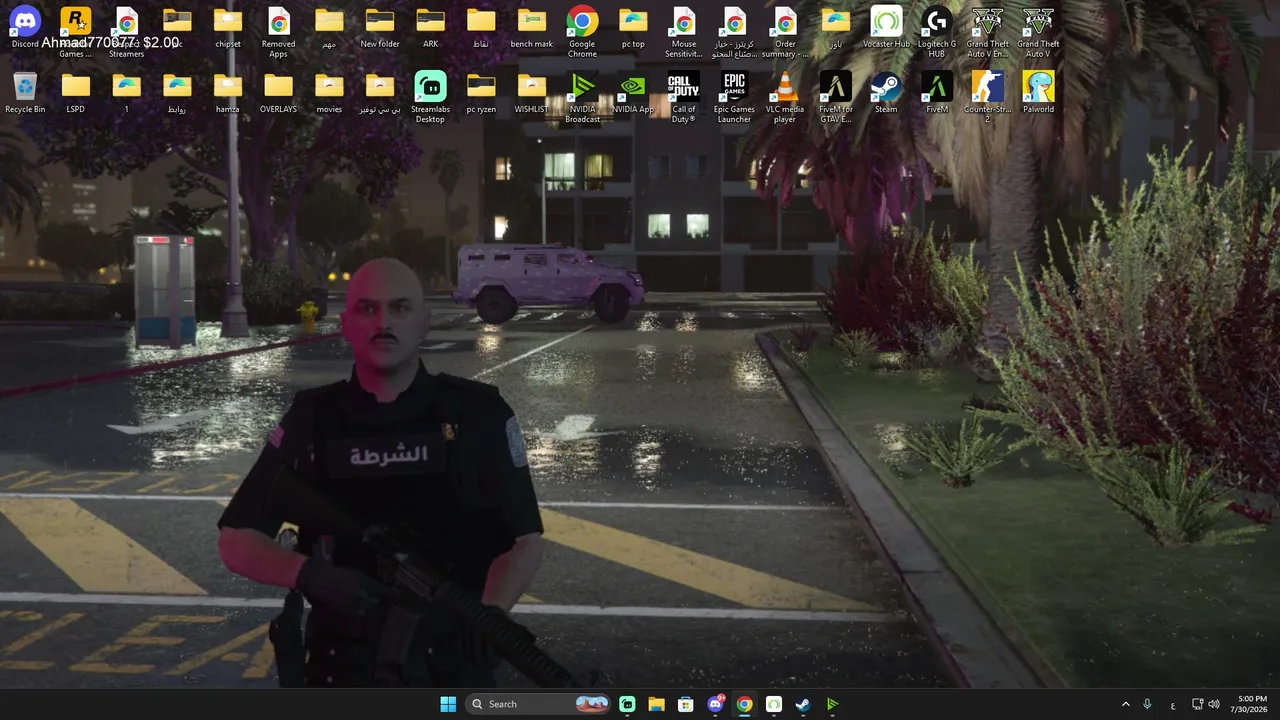The height and width of the screenshot is (720, 1280).
Task: Select the bench mark folder
Action: click(532, 27)
